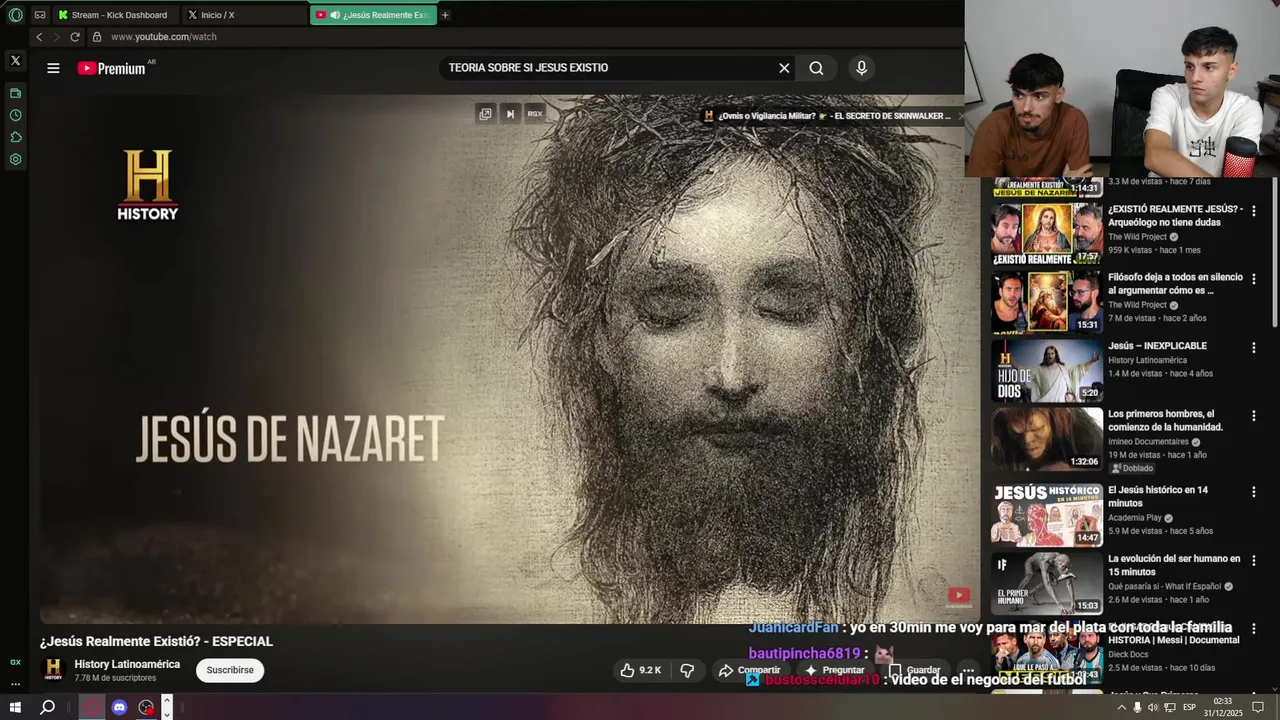Open the wallet icon in Opera sidebar

pyautogui.click(x=15, y=93)
